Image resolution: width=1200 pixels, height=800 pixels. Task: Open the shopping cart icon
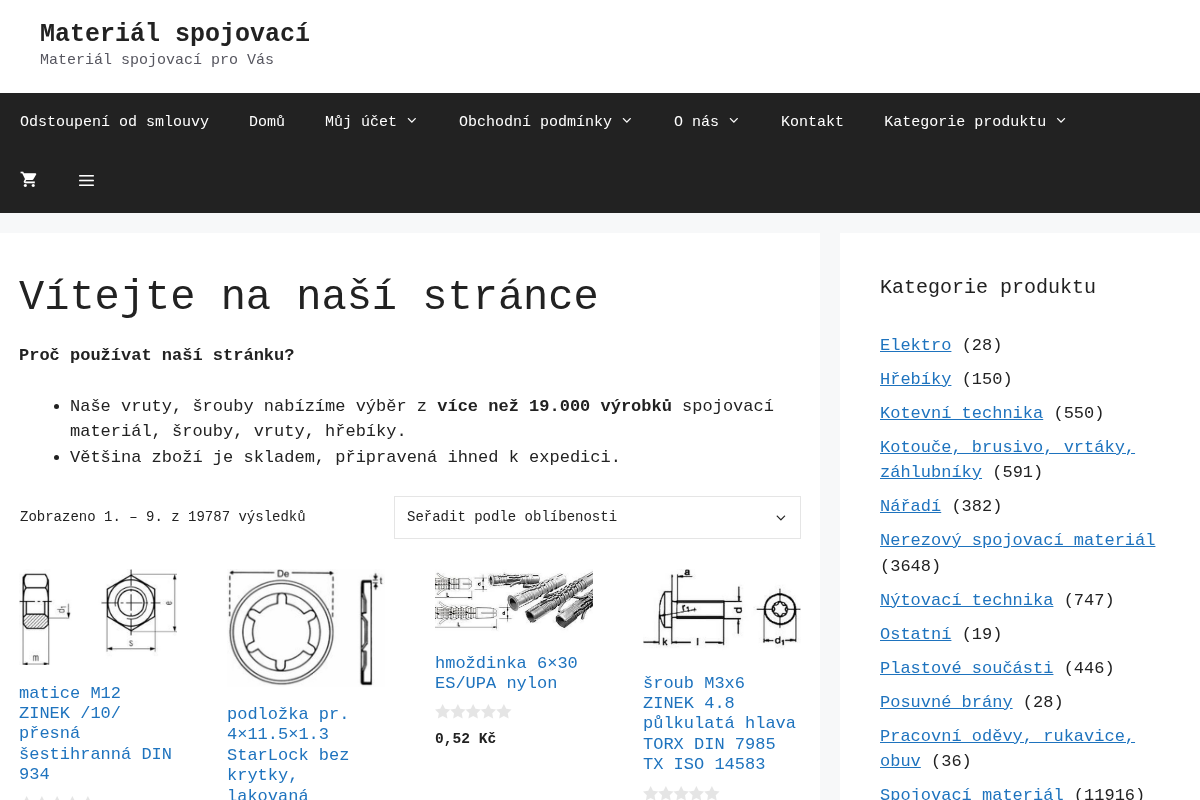pyautogui.click(x=29, y=180)
